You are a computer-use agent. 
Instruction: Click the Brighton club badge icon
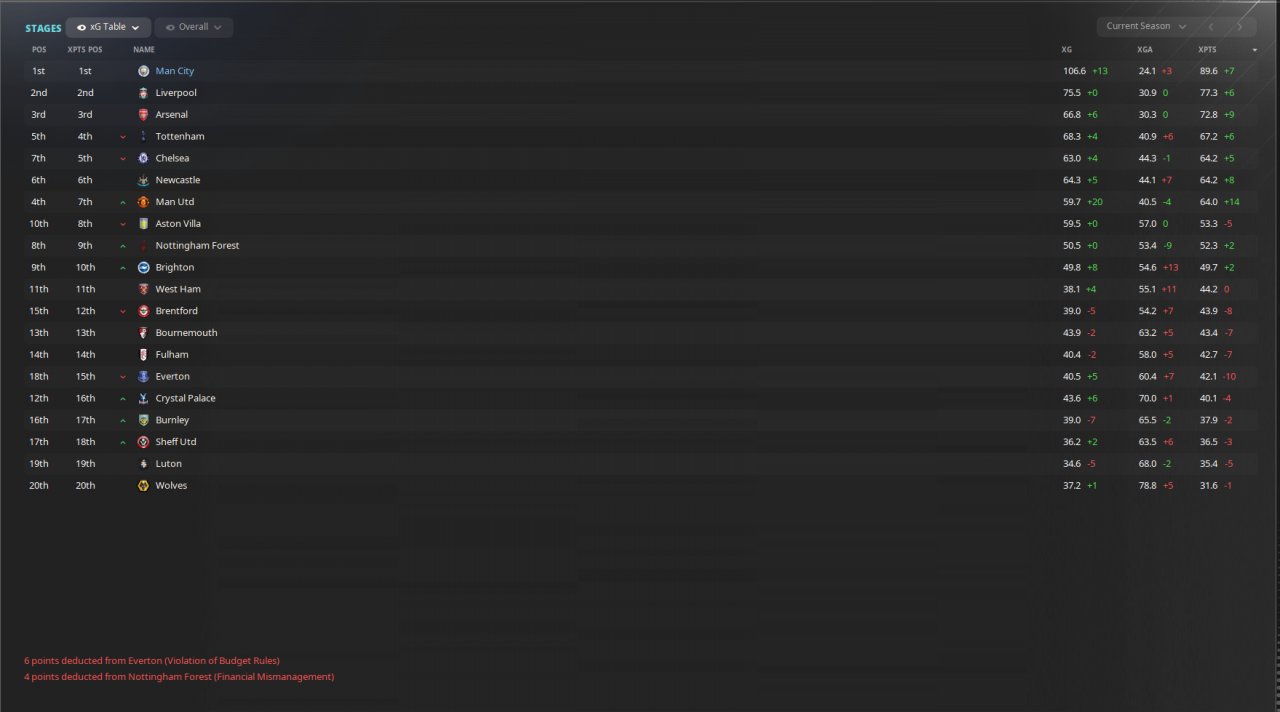(x=143, y=267)
